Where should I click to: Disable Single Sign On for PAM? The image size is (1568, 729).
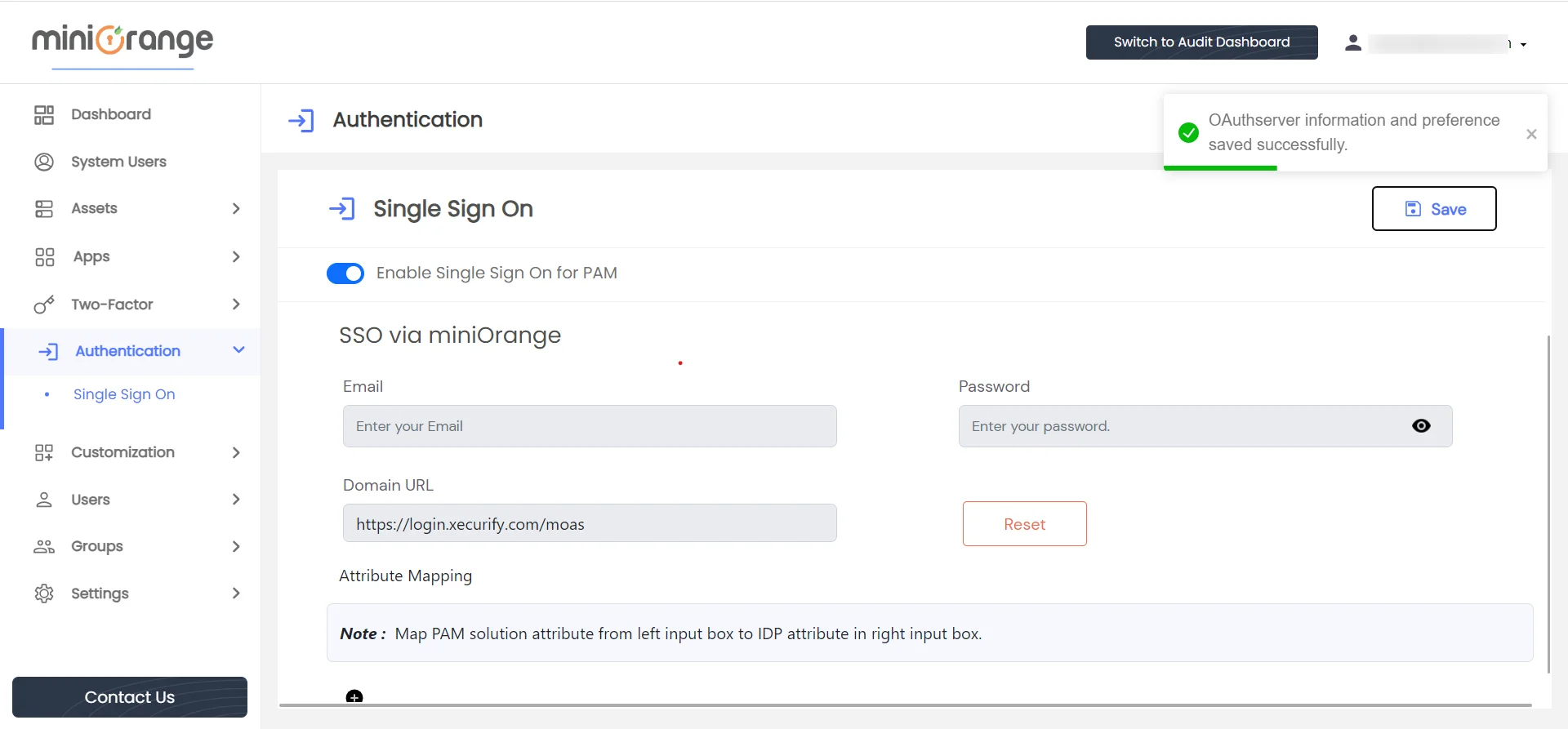(345, 273)
